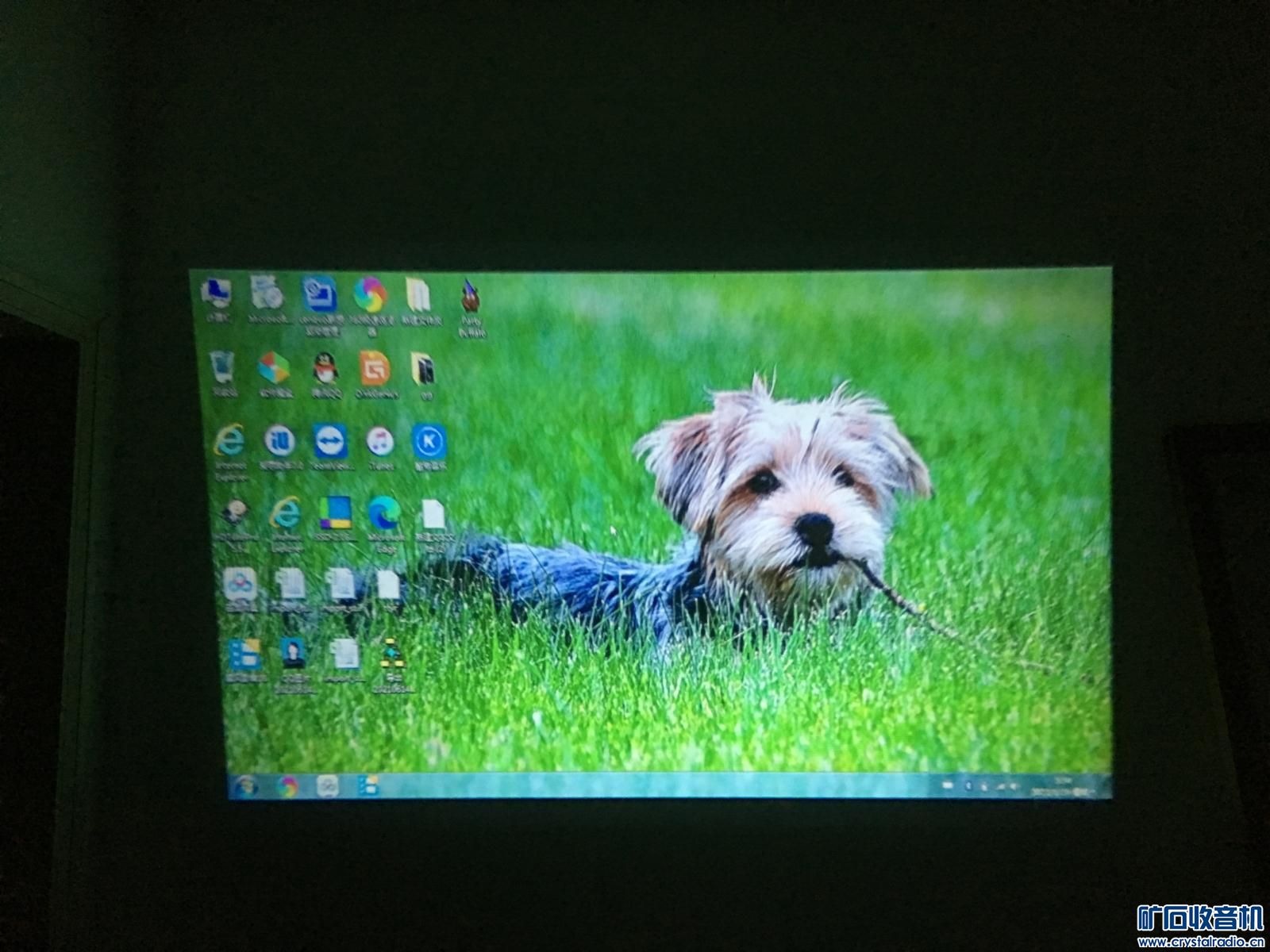Open the taskbar clock and date
Screen dimensions: 1270x952
click(1062, 786)
